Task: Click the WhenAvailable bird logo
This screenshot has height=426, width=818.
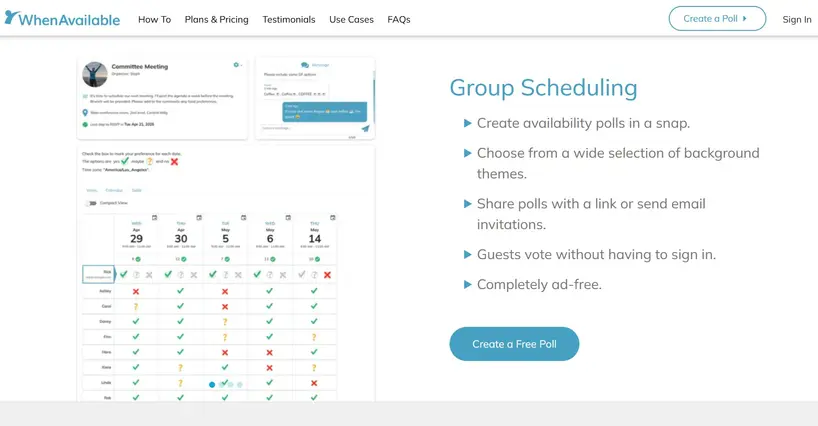Action: [x=11, y=17]
